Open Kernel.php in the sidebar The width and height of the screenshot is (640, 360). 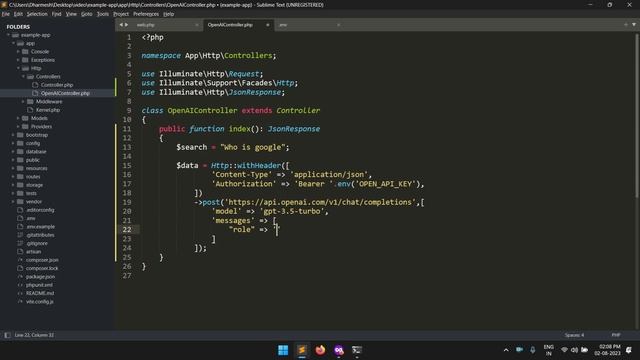(x=48, y=110)
